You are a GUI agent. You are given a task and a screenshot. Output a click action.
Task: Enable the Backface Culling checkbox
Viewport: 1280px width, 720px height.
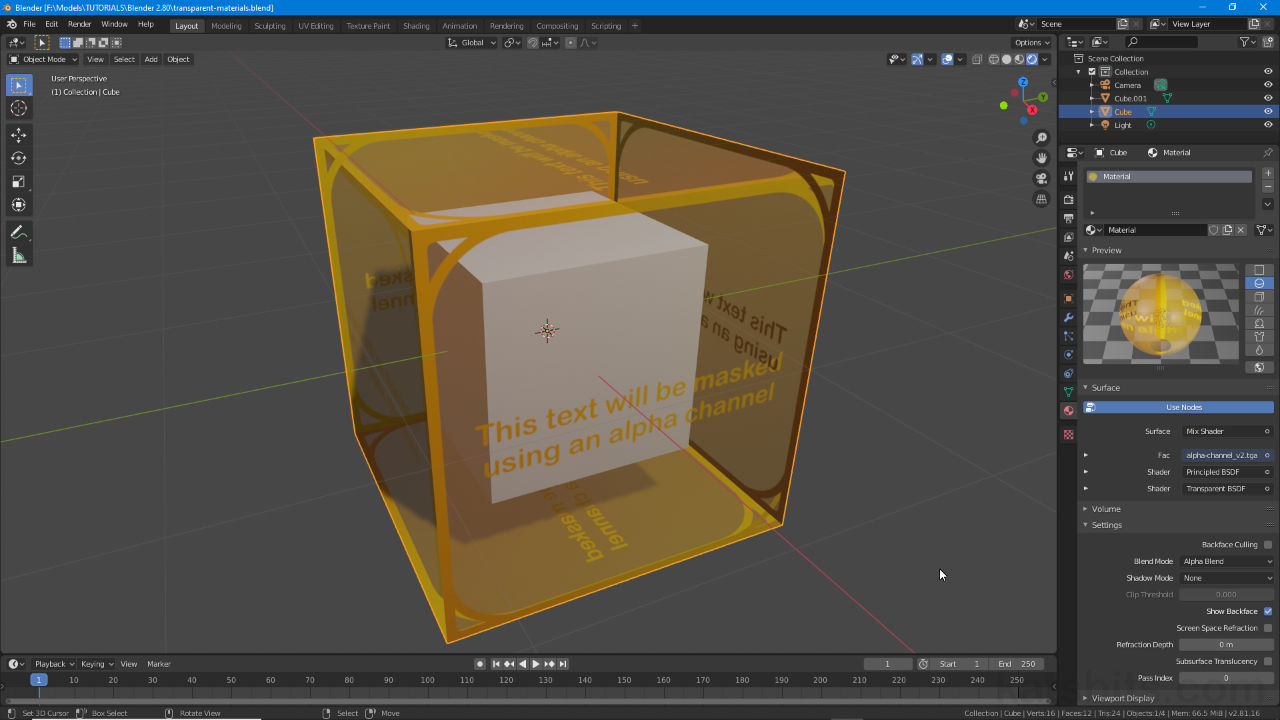[1268, 545]
